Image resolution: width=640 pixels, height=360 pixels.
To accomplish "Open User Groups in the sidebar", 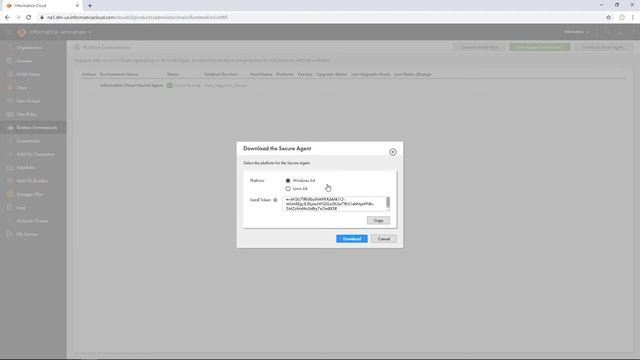I will click(x=28, y=101).
